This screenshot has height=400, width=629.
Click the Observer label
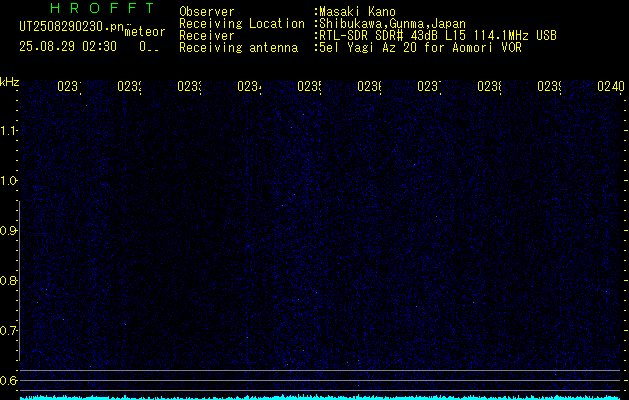tap(207, 12)
